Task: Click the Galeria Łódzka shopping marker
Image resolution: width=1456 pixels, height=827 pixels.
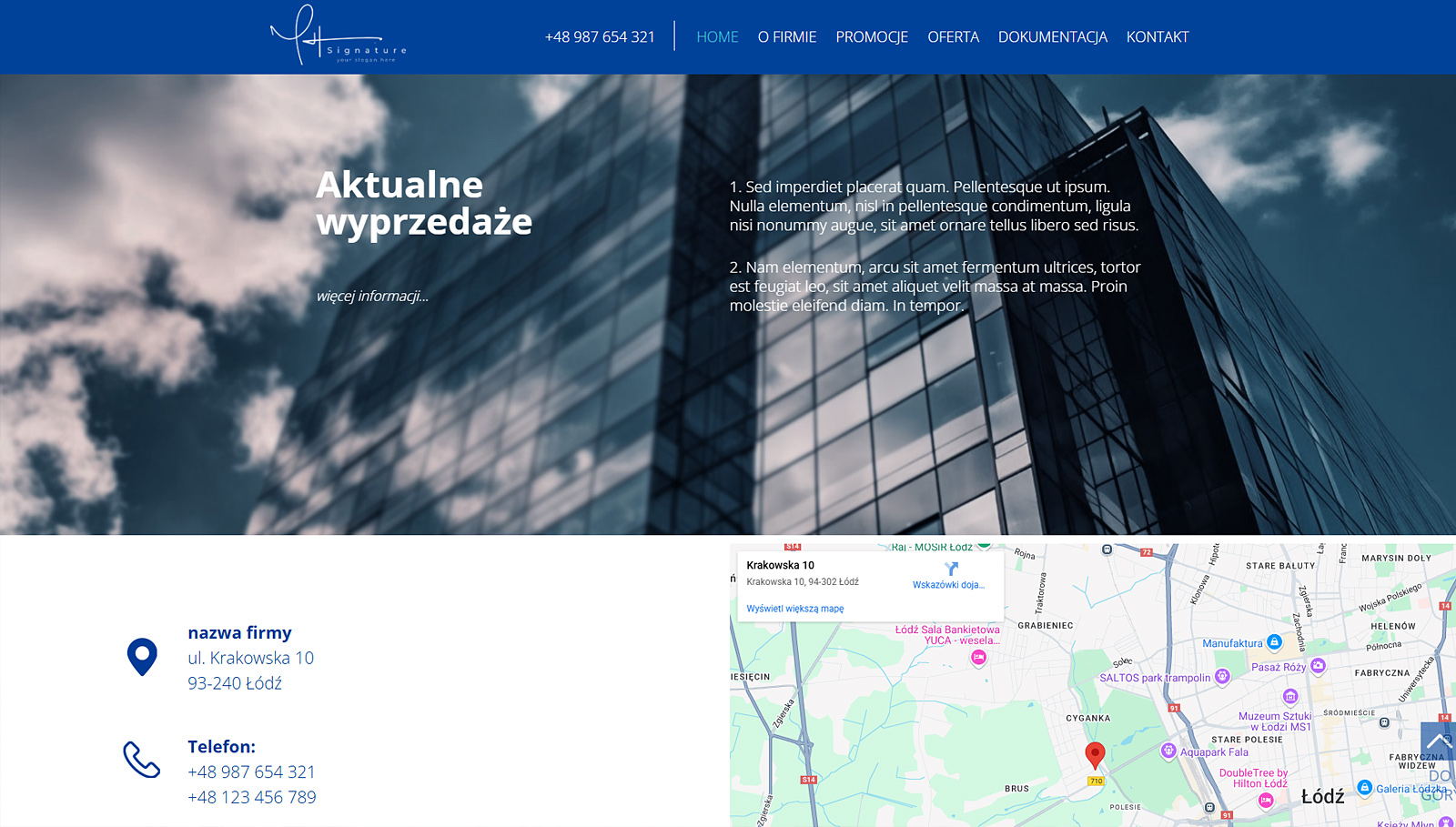Action: pos(1364,788)
